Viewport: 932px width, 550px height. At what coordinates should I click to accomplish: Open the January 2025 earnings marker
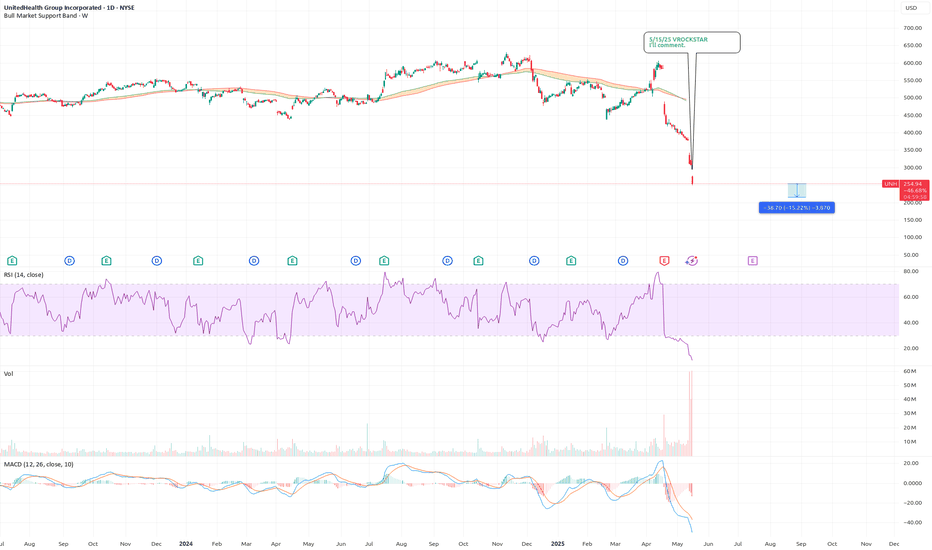(571, 260)
